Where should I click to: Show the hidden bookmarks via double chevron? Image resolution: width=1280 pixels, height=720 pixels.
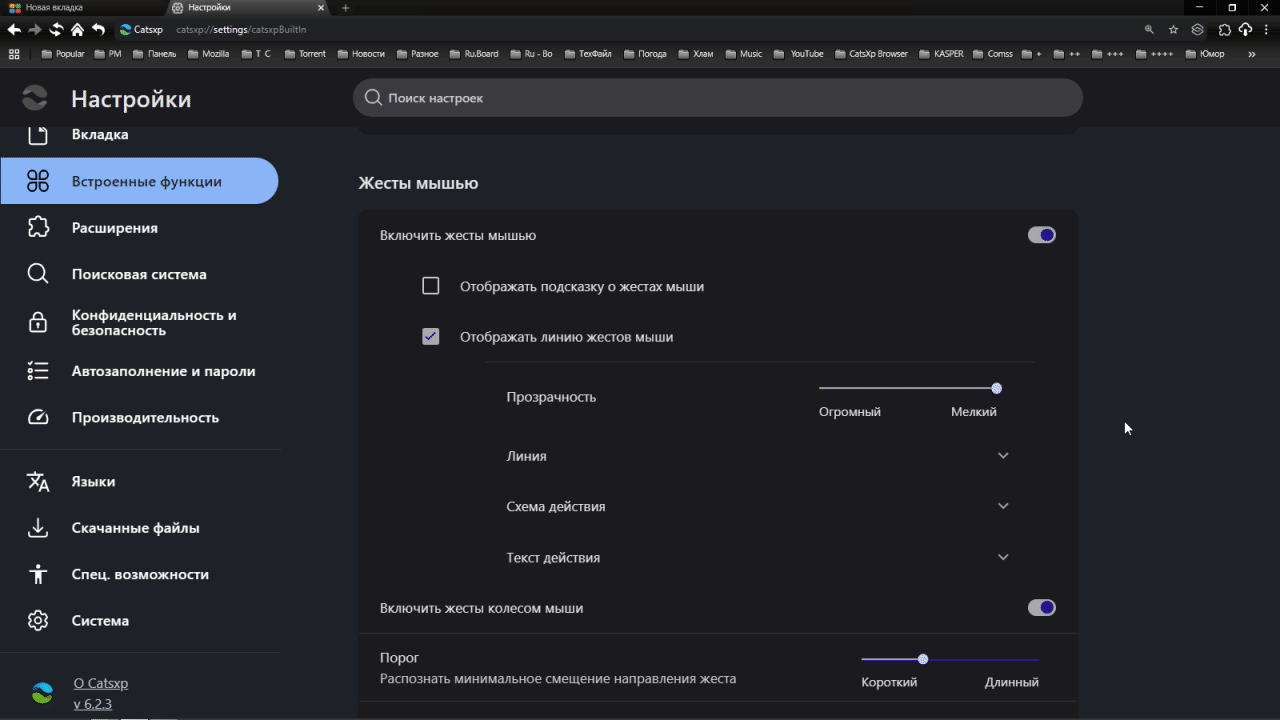point(1252,54)
